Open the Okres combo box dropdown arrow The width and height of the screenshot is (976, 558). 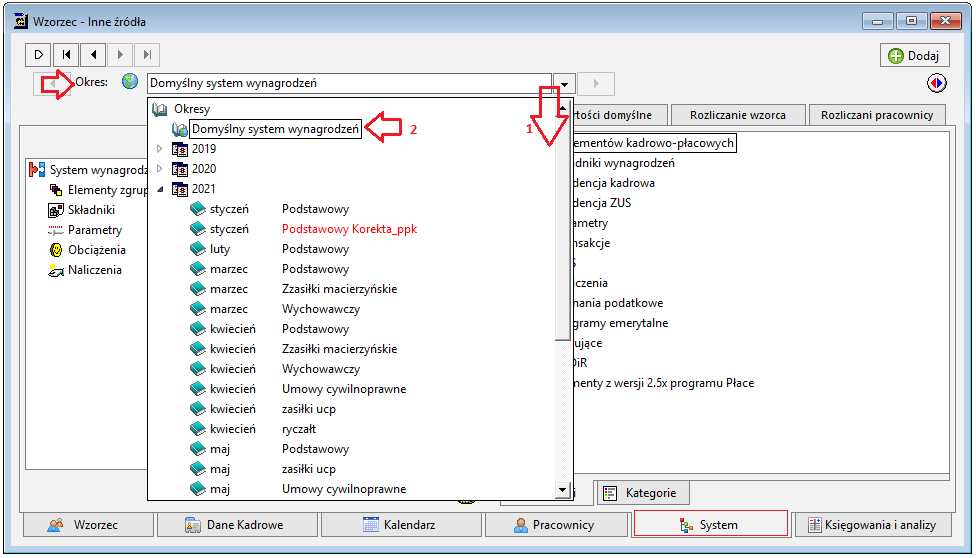pos(565,83)
